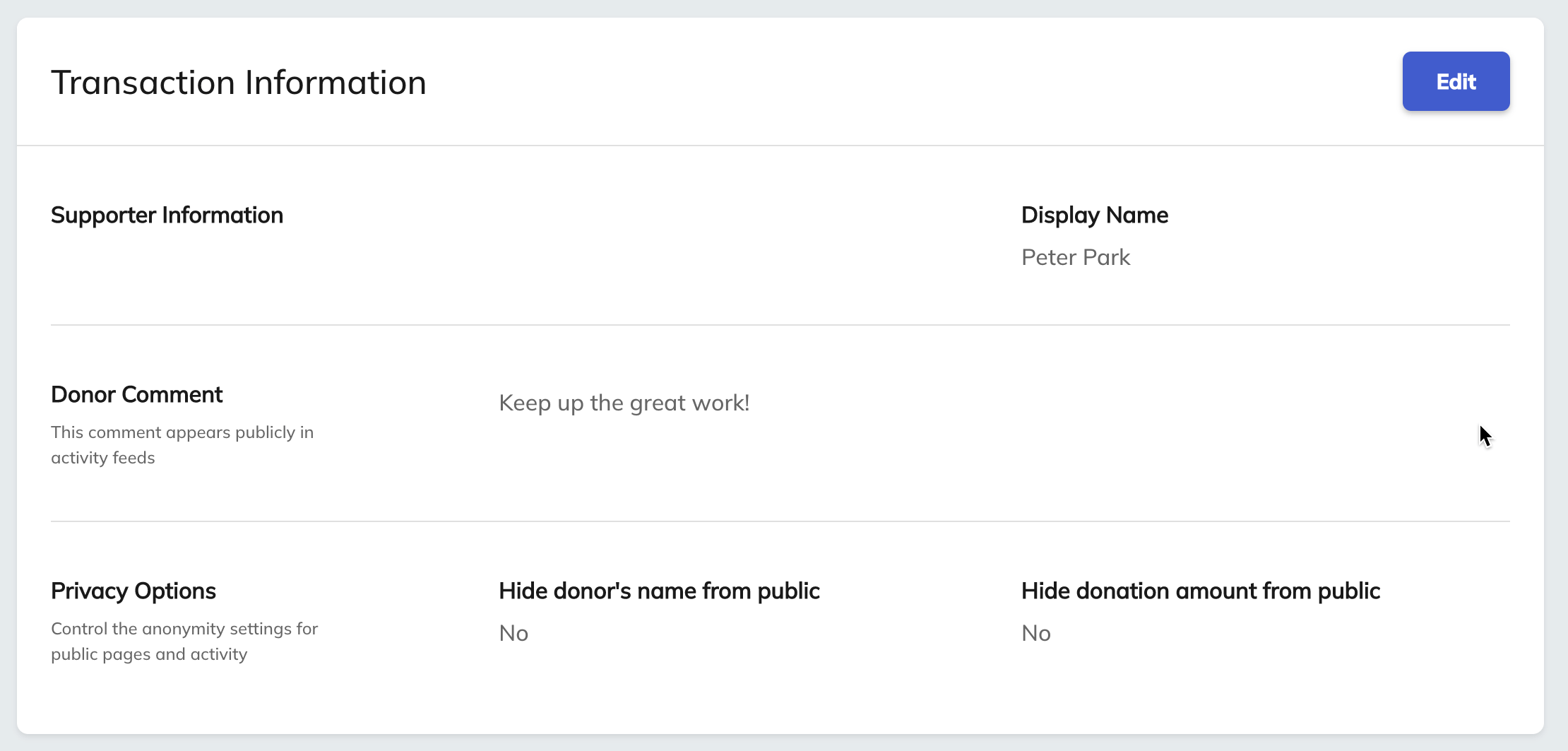This screenshot has width=1568, height=751.
Task: Click the word 'Information' in the card title
Action: 336,83
